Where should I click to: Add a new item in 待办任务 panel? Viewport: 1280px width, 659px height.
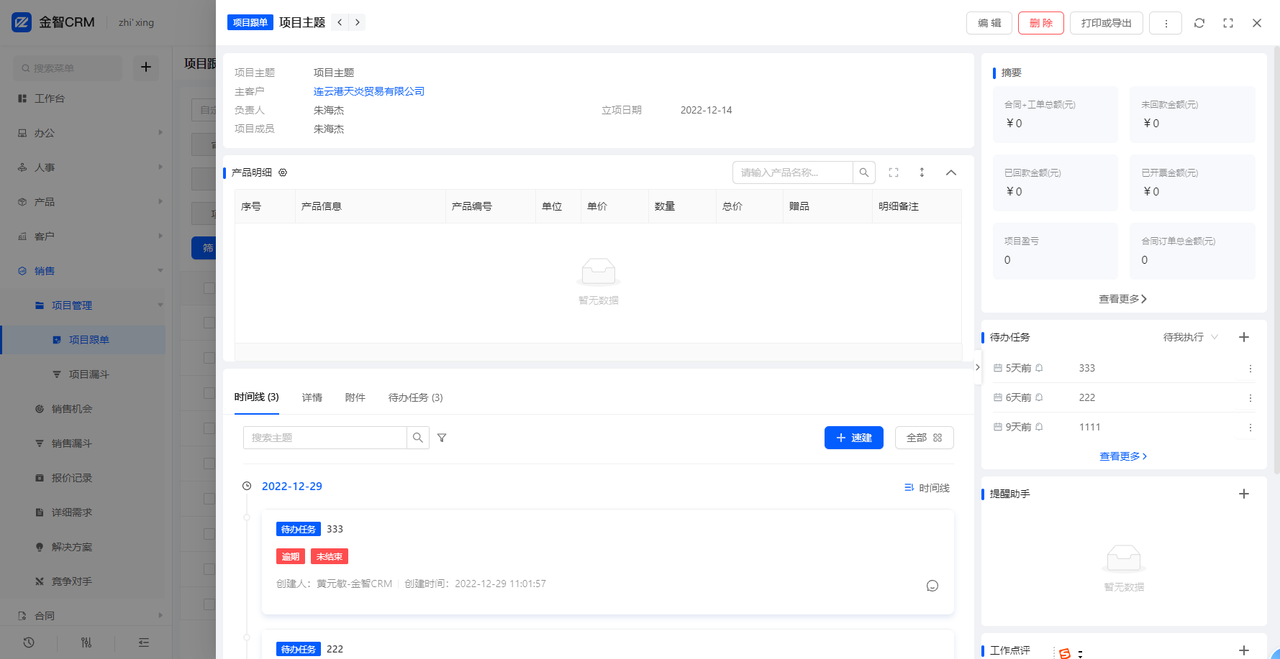[1244, 337]
